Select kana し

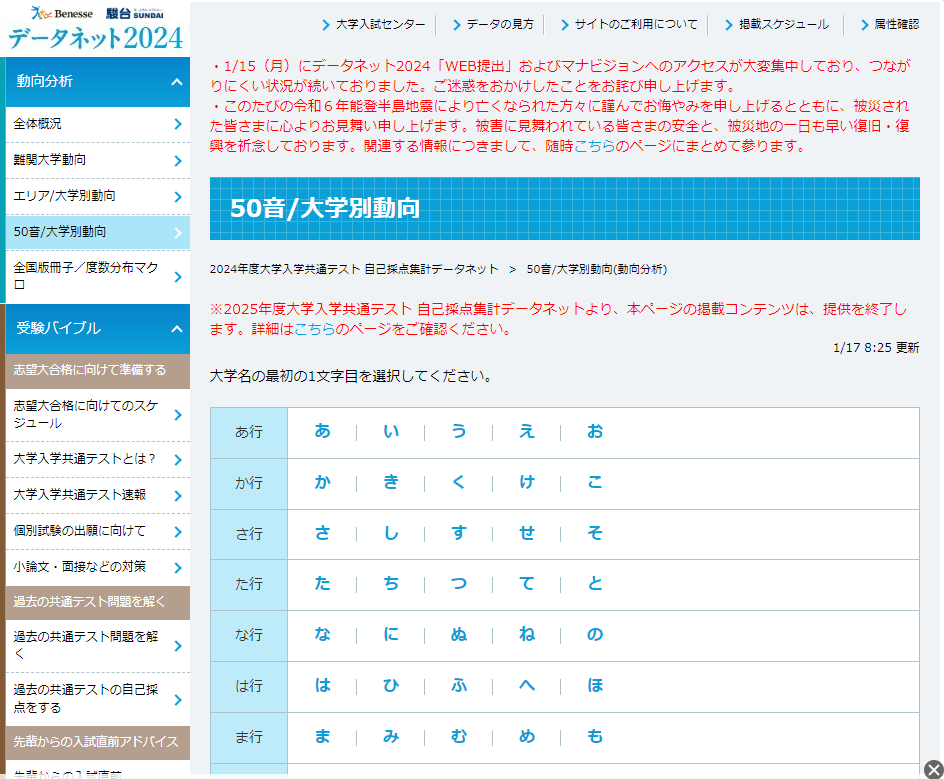(x=391, y=533)
